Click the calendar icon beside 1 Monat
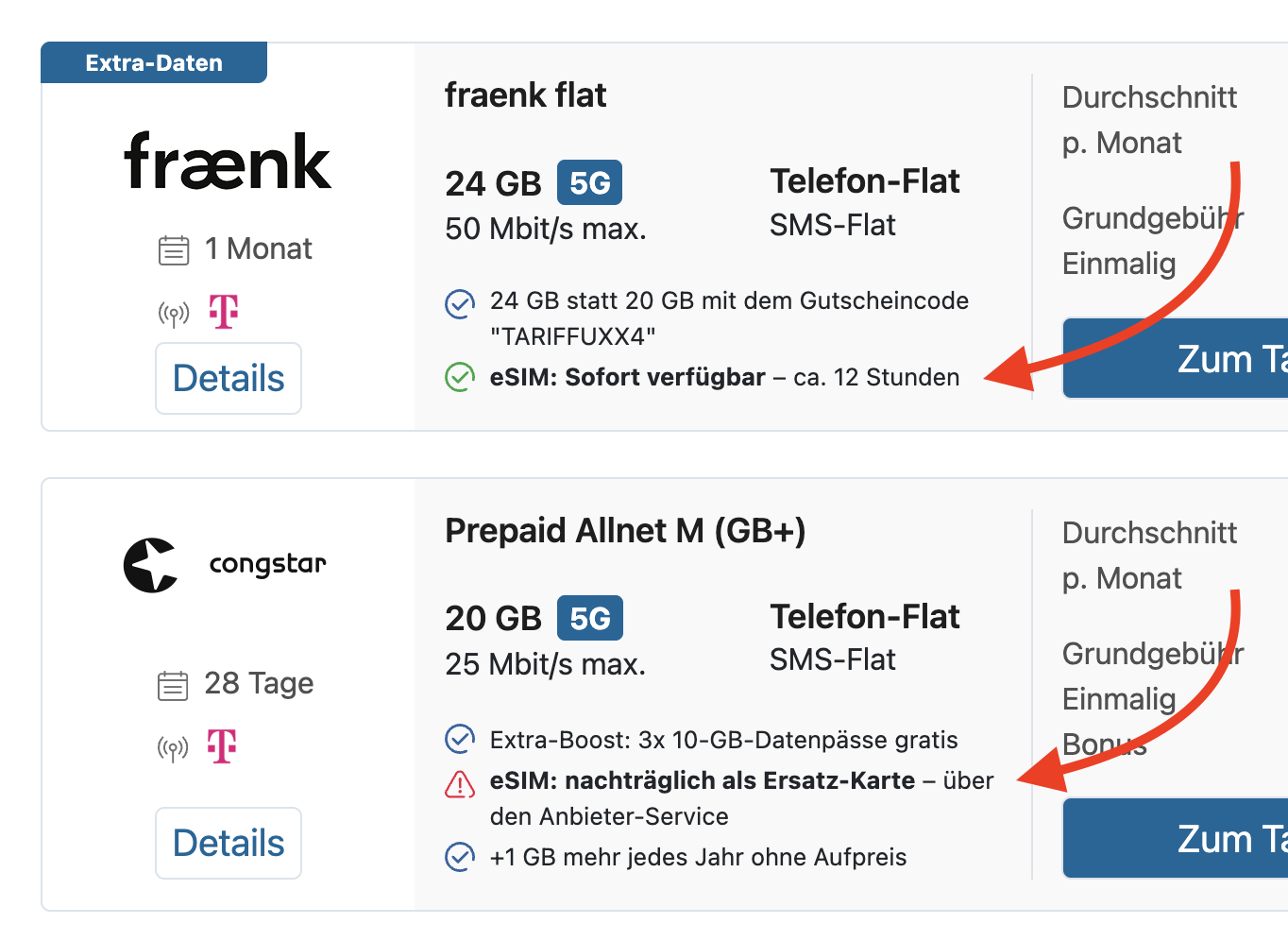Image resolution: width=1288 pixels, height=941 pixels. click(x=174, y=249)
